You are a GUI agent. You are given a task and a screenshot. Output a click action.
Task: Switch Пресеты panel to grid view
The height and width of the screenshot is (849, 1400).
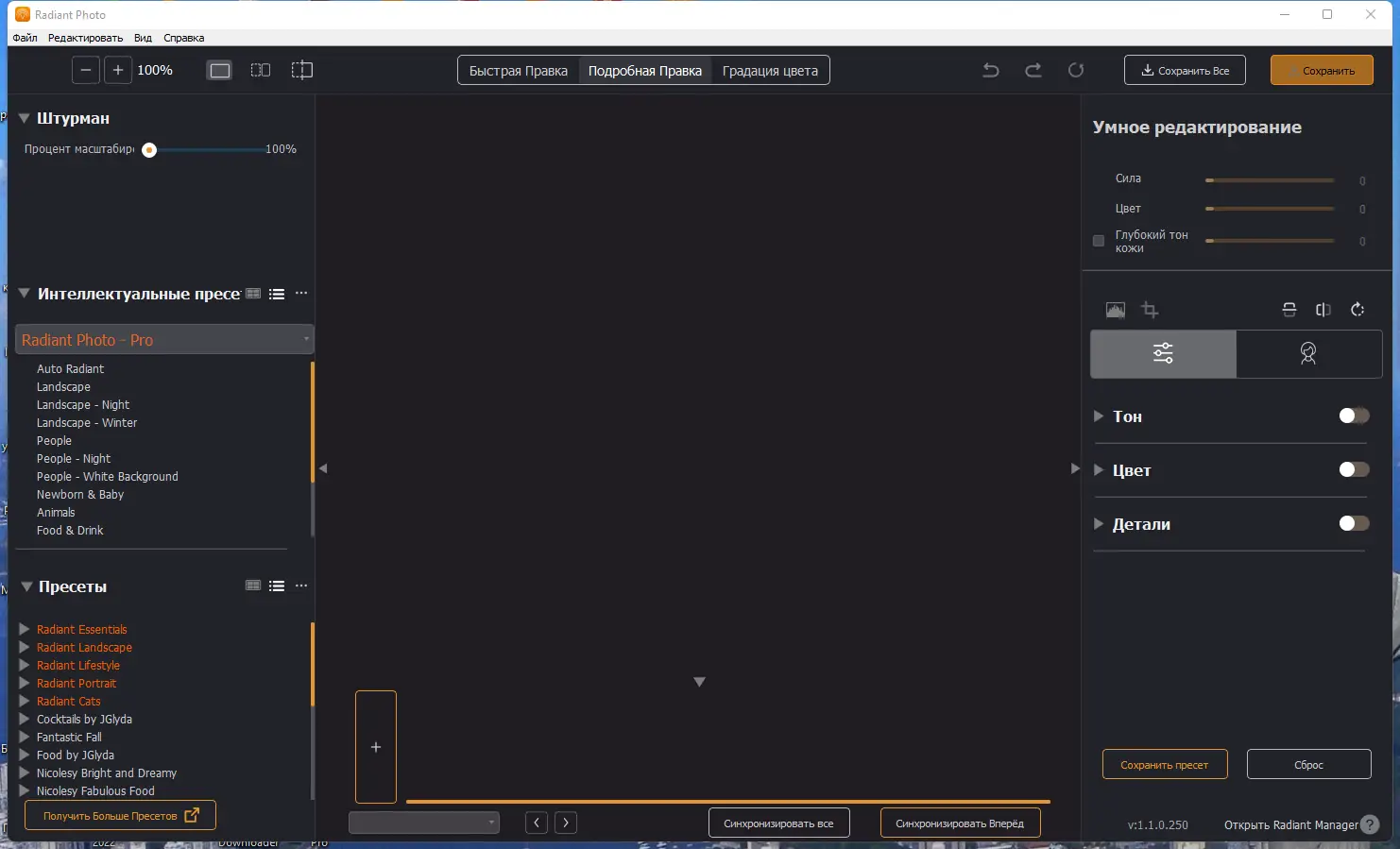(253, 586)
